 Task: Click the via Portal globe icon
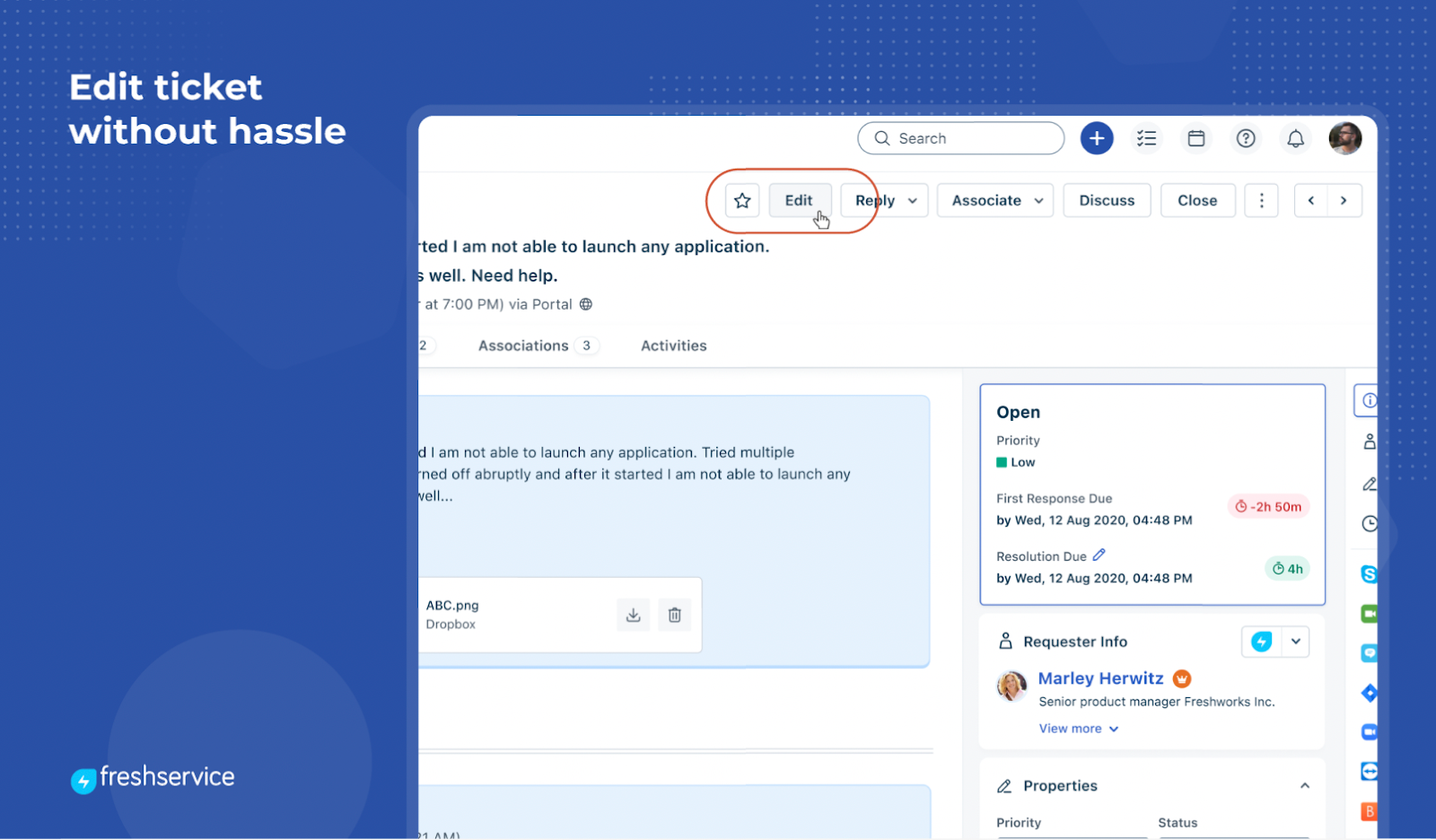point(586,304)
